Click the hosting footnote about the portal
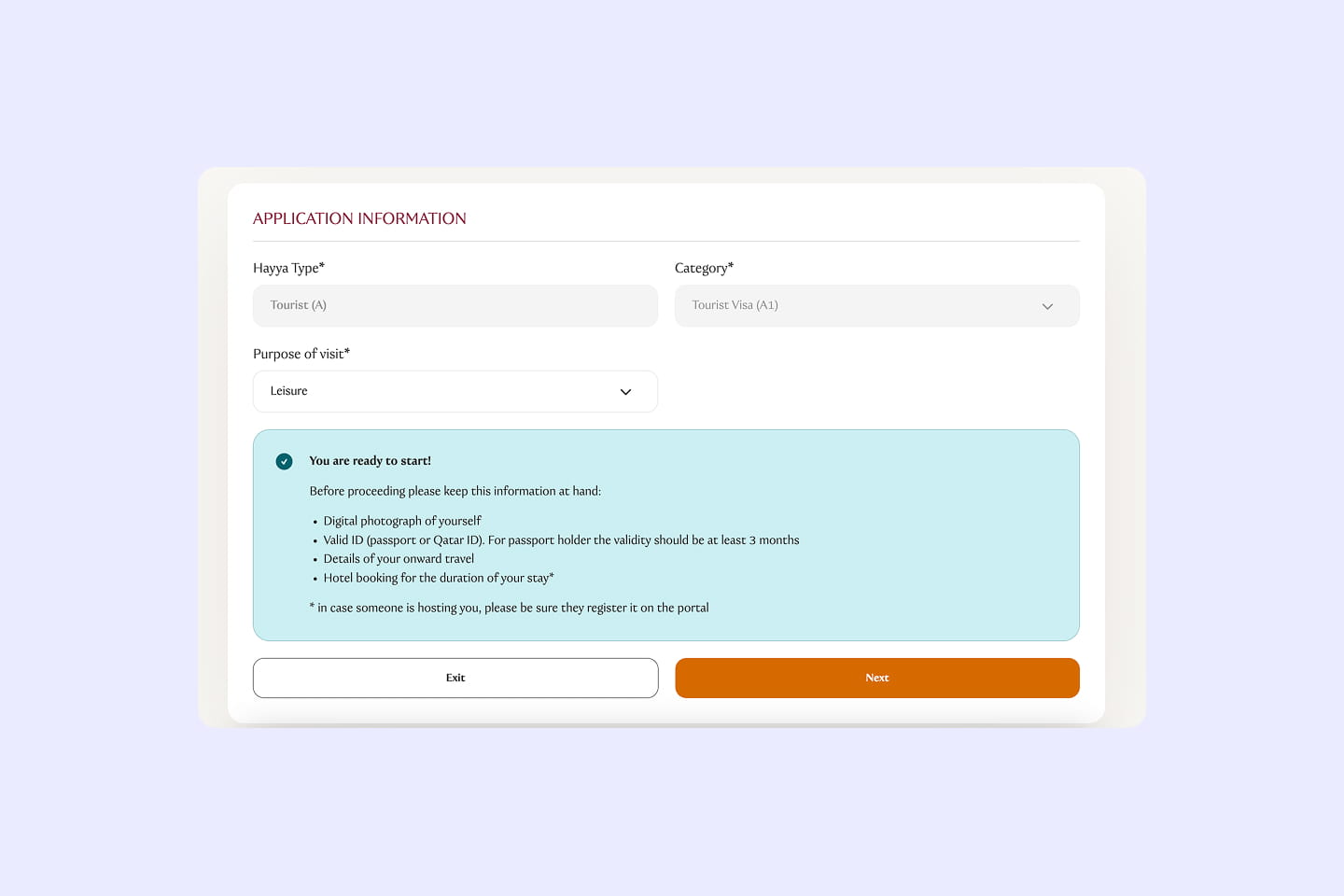This screenshot has height=896, width=1344. pos(509,608)
